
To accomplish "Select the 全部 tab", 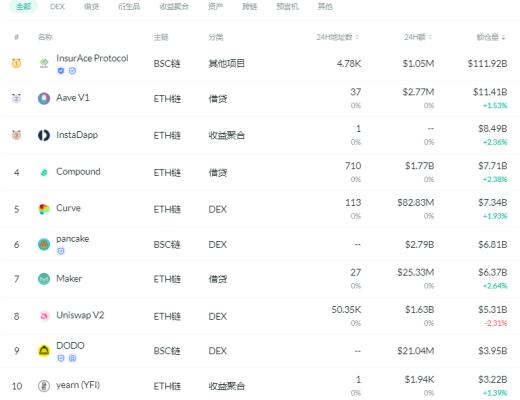I will click(x=23, y=6).
